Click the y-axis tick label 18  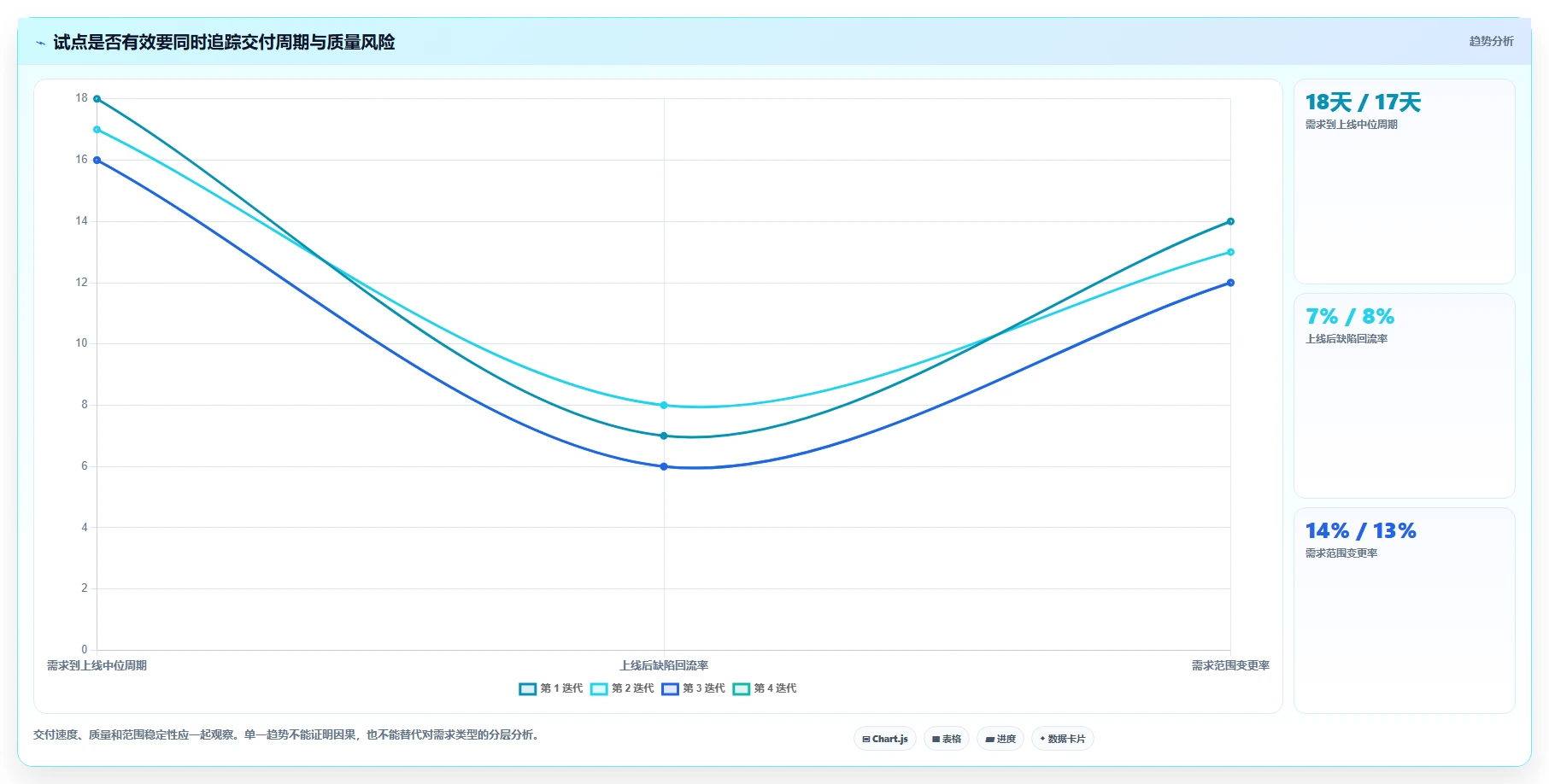[x=81, y=98]
